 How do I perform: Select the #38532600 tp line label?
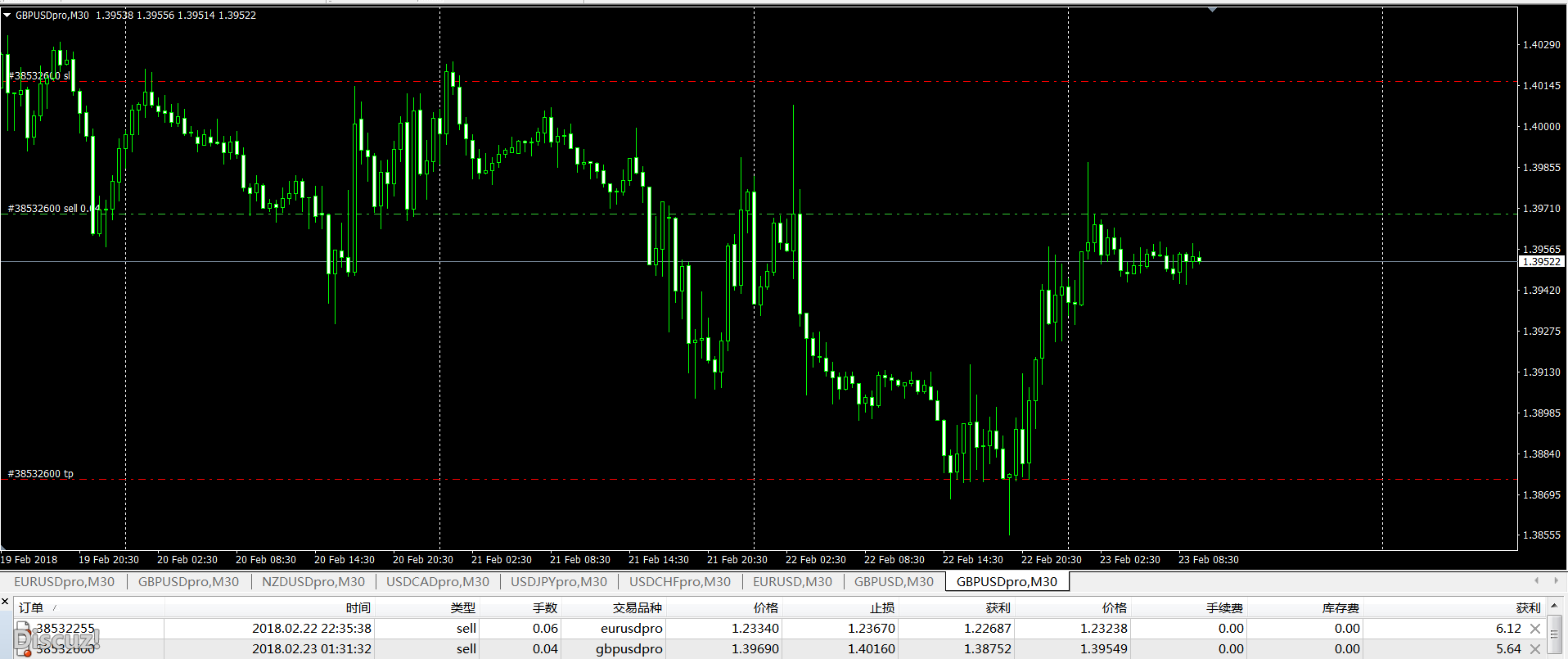tap(40, 474)
